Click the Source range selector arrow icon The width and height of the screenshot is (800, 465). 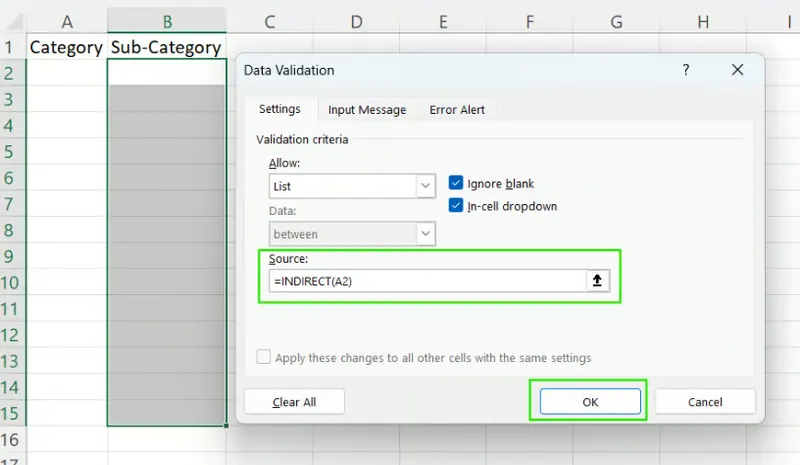597,281
